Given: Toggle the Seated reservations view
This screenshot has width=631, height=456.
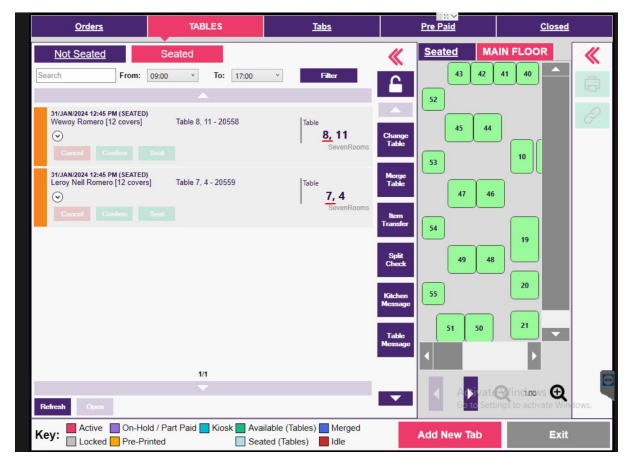Looking at the screenshot, I should tap(177, 54).
